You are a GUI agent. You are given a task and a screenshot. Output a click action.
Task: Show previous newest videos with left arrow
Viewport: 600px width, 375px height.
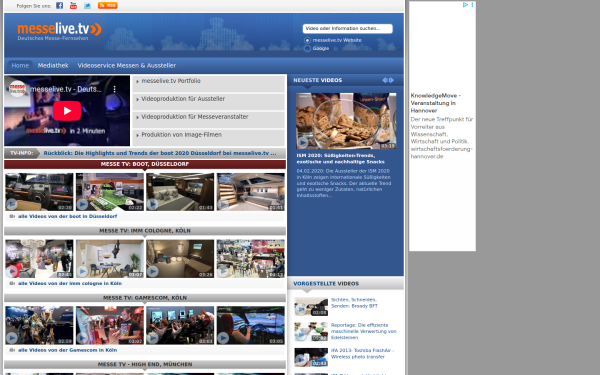(x=385, y=80)
